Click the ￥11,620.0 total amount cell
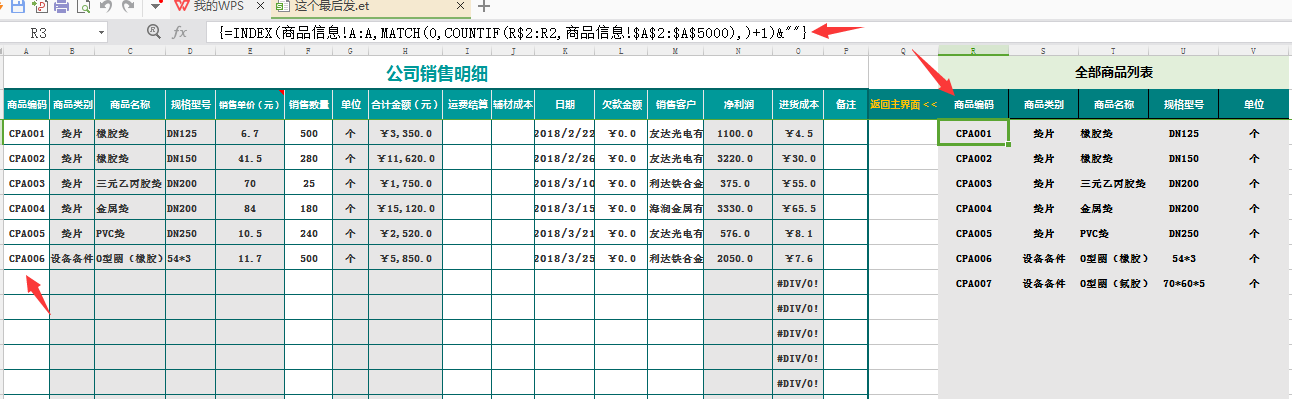 click(x=404, y=158)
